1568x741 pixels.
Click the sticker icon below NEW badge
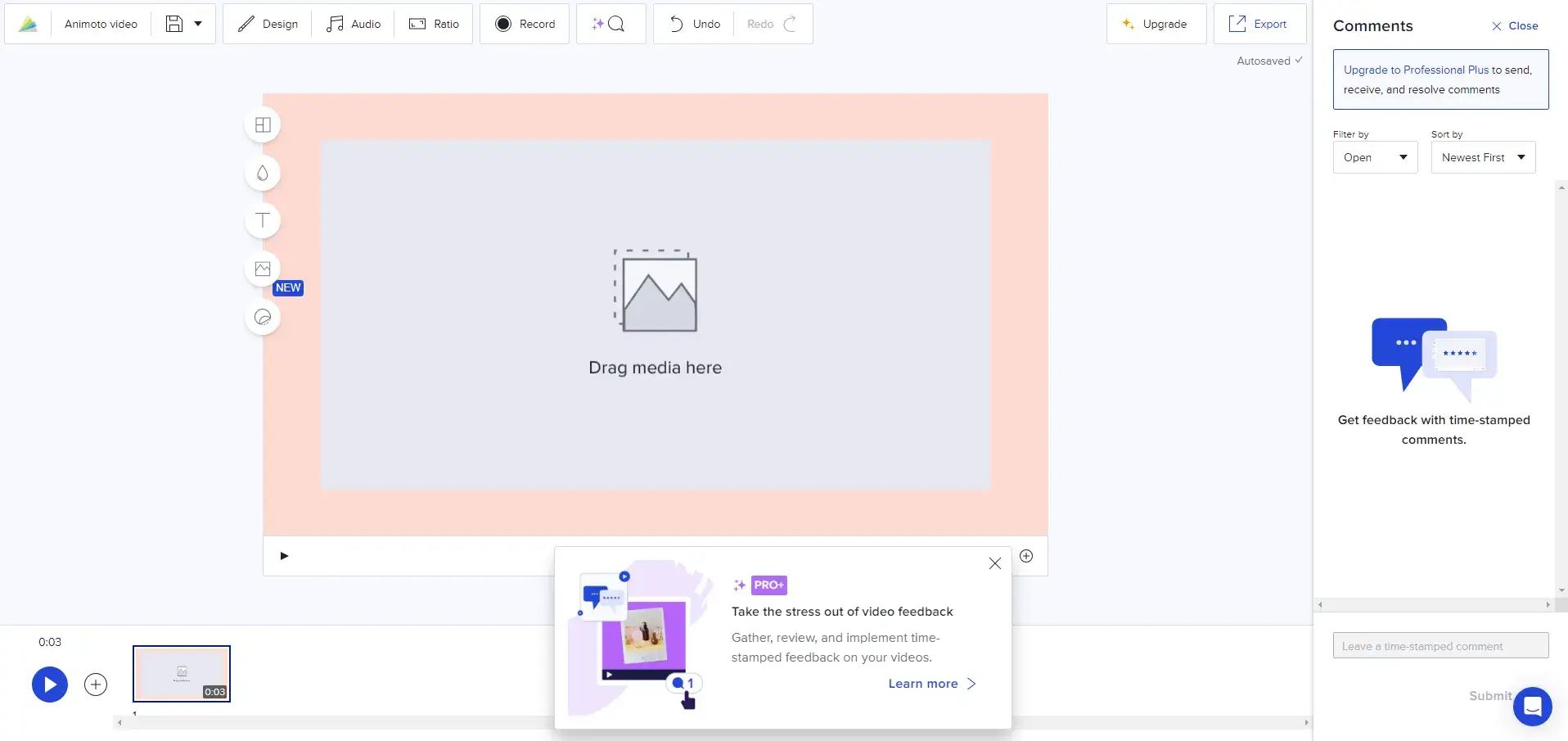(x=263, y=317)
